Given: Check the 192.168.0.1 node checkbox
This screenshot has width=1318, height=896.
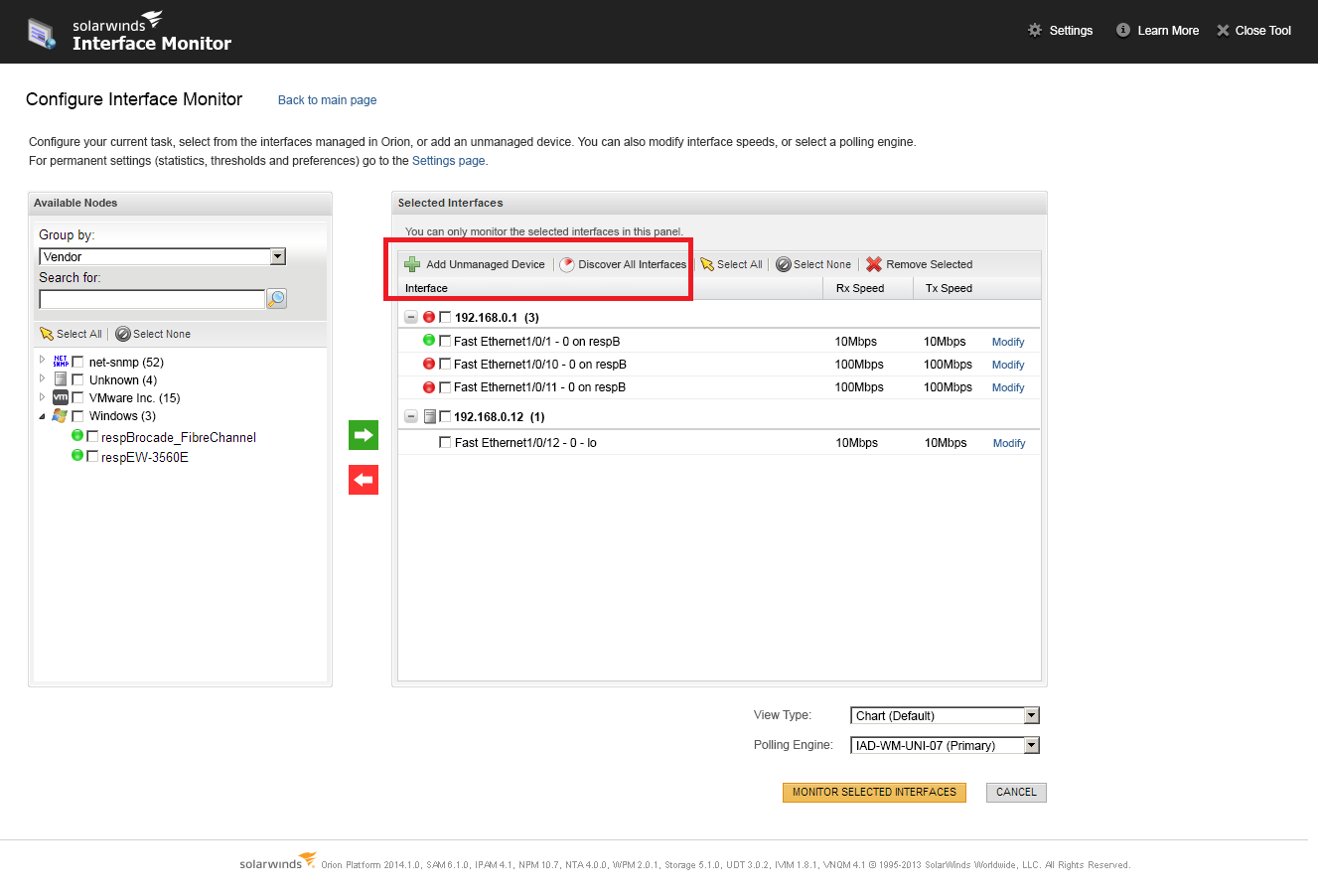Looking at the screenshot, I should [445, 317].
